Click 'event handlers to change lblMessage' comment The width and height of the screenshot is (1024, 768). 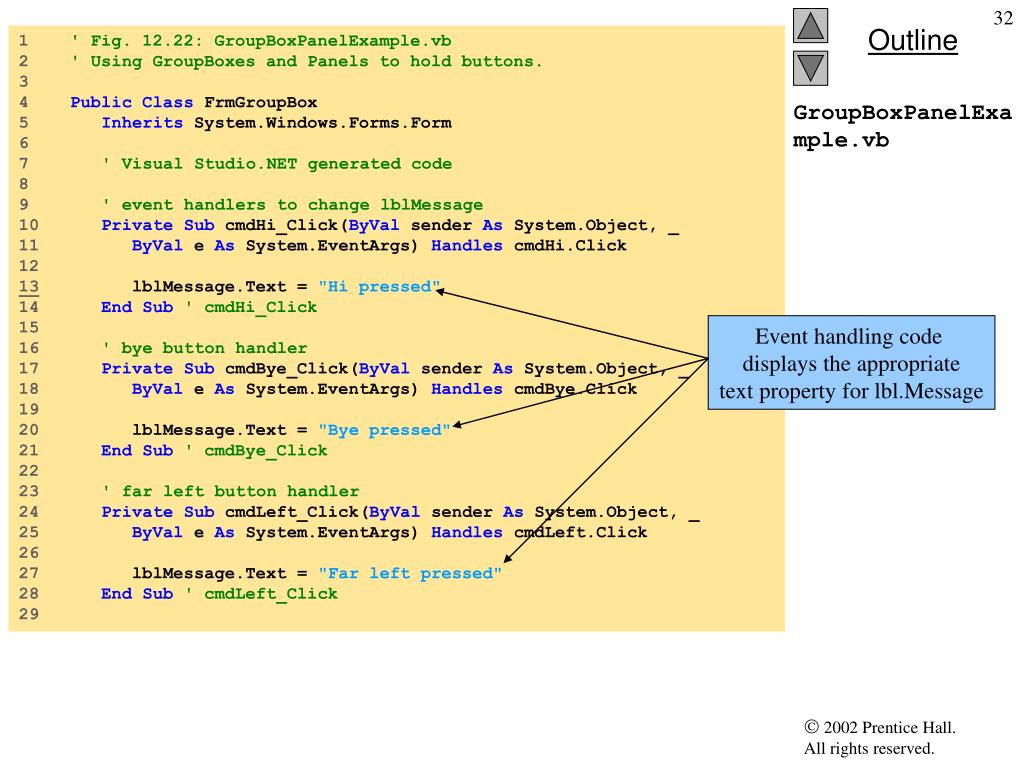pos(293,205)
